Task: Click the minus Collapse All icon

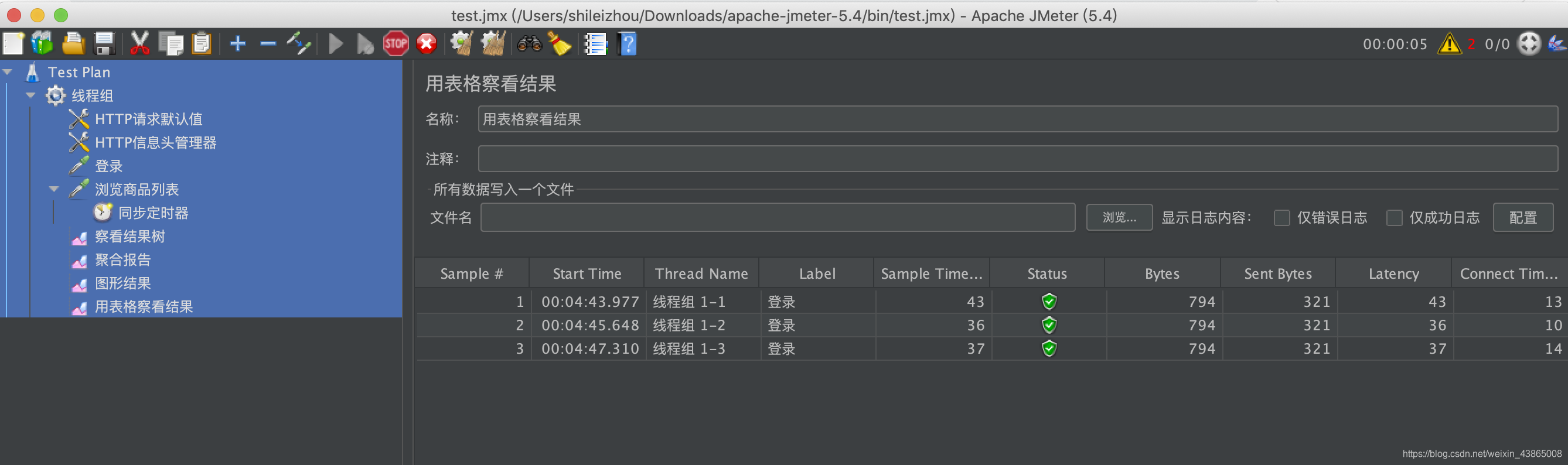Action: pos(268,44)
